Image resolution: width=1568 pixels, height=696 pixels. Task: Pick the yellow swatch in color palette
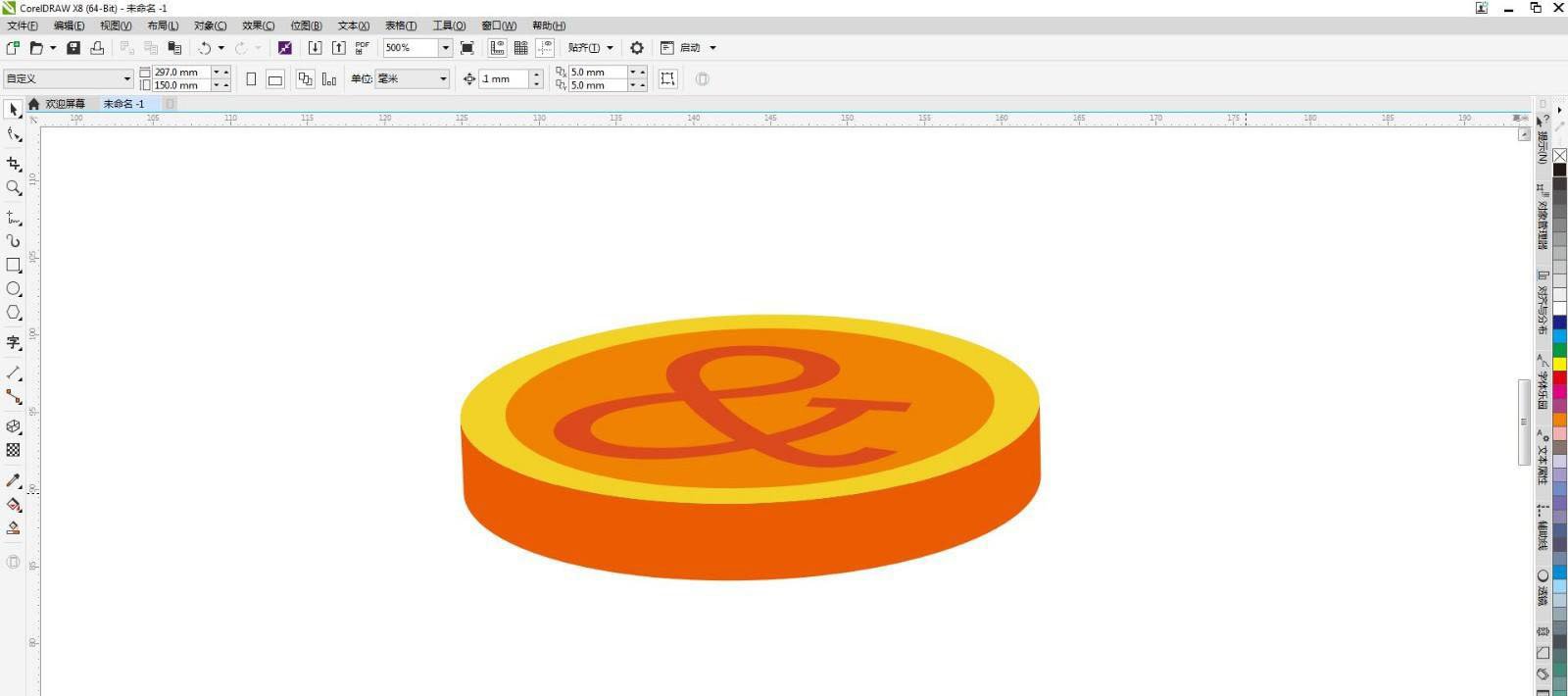click(x=1559, y=364)
